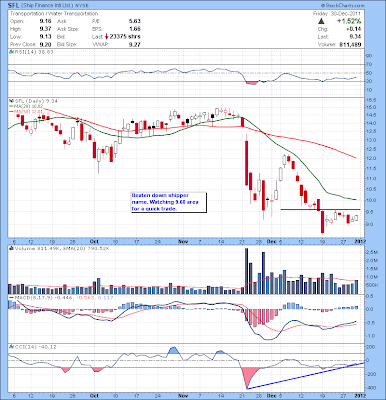Image resolution: width=386 pixels, height=400 pixels.
Task: Click the bar icon before Volume label
Action: click(x=11, y=248)
